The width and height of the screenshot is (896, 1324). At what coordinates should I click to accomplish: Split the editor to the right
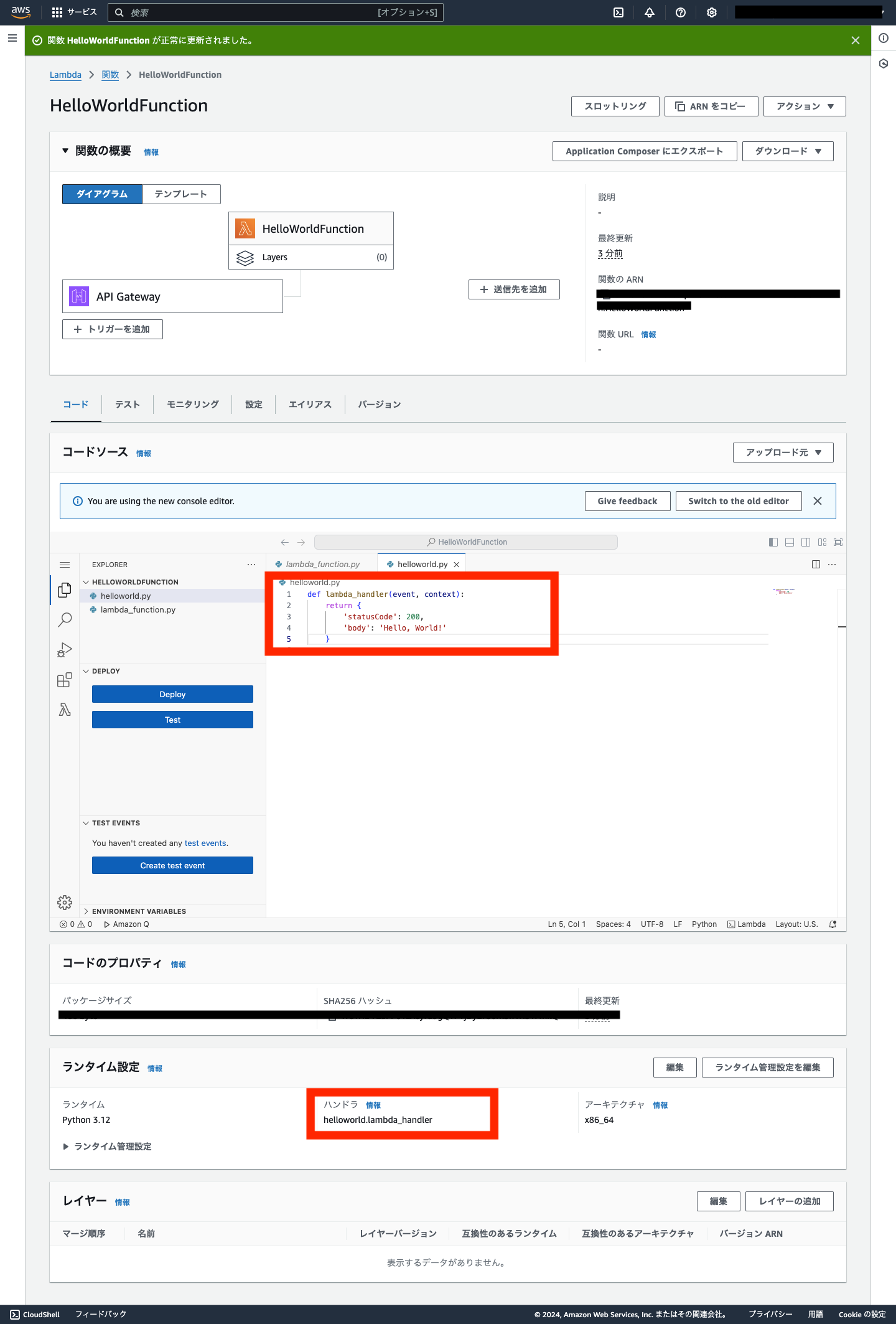coord(816,564)
